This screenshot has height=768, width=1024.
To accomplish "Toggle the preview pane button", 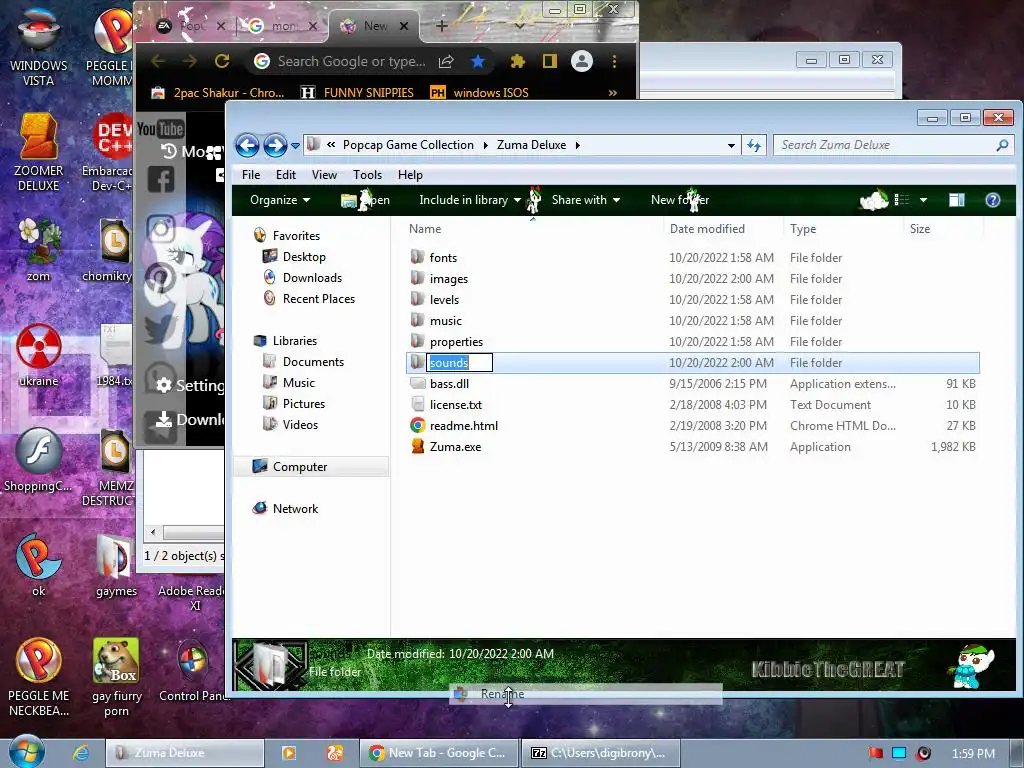I will click(x=957, y=200).
